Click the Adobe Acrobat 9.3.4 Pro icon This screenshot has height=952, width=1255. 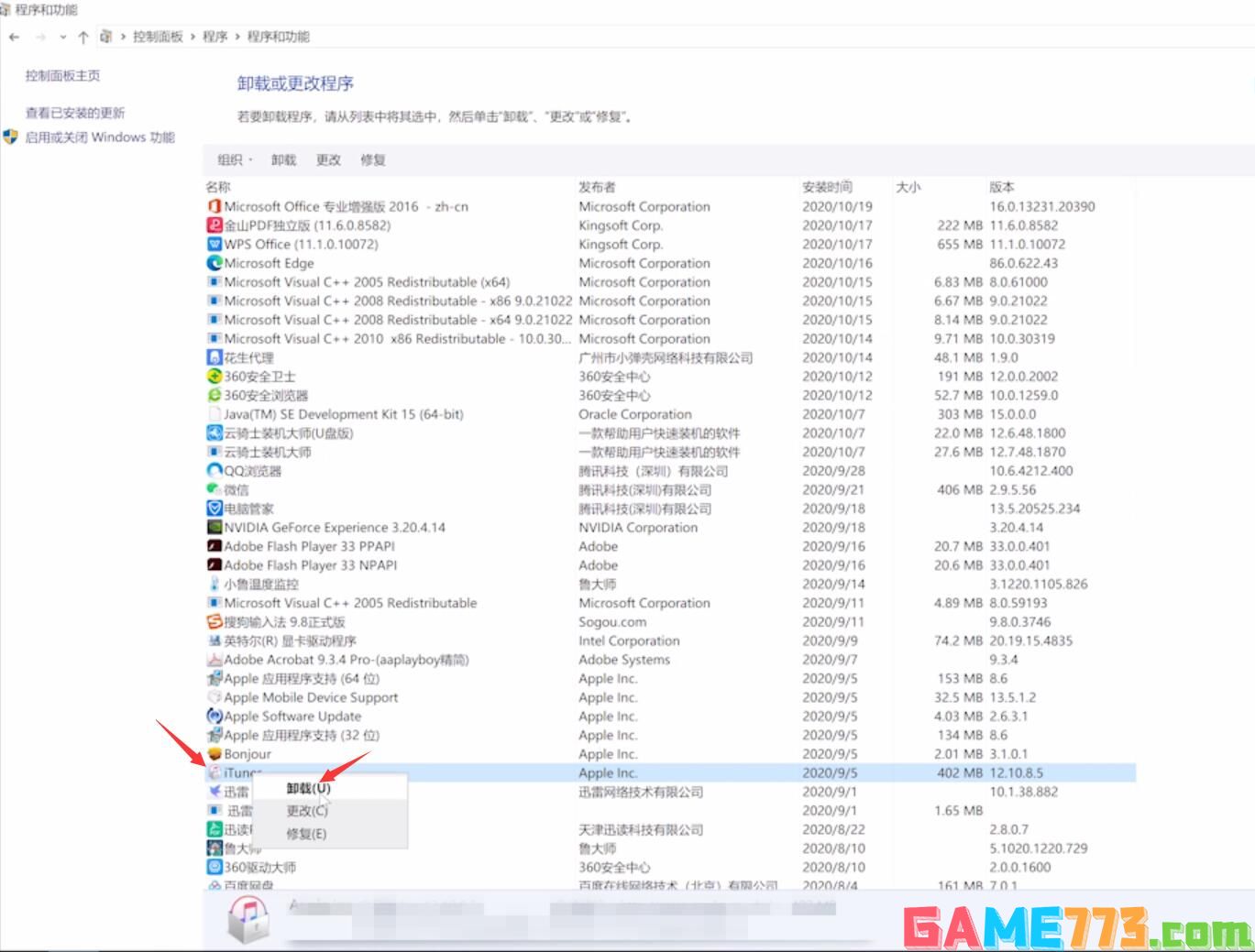[215, 660]
